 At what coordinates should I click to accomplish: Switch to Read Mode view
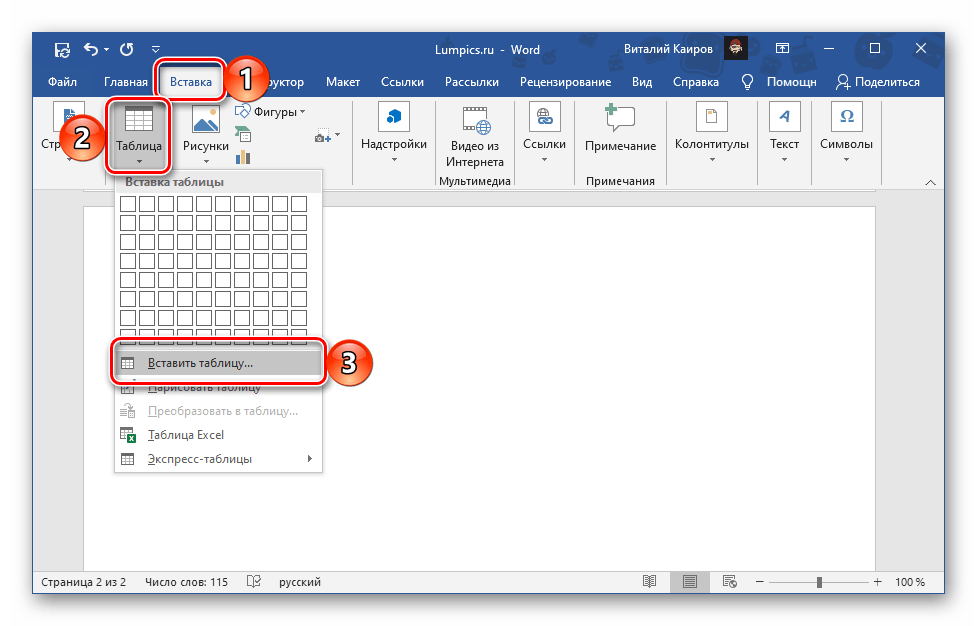(x=650, y=582)
